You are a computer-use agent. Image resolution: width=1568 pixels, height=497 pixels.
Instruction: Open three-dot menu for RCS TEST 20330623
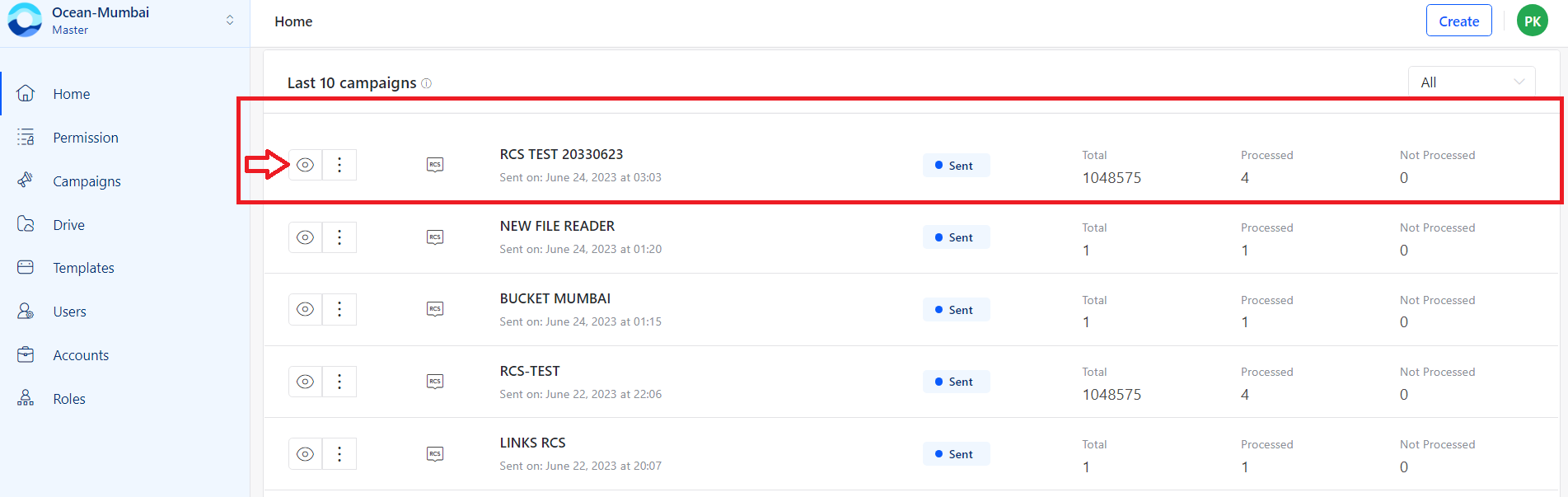click(x=339, y=165)
